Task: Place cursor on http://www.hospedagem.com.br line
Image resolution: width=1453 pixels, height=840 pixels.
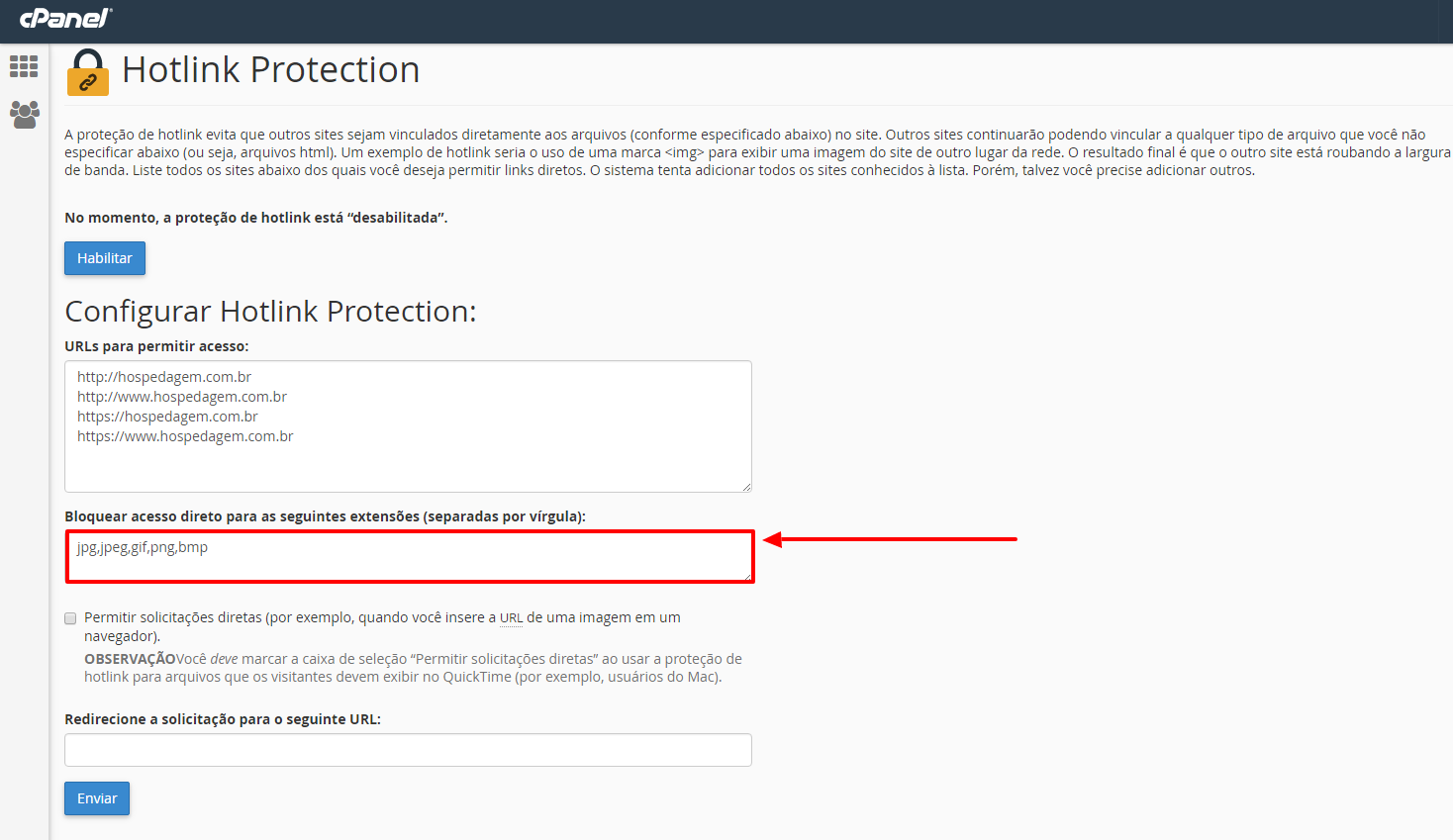Action: [x=182, y=397]
